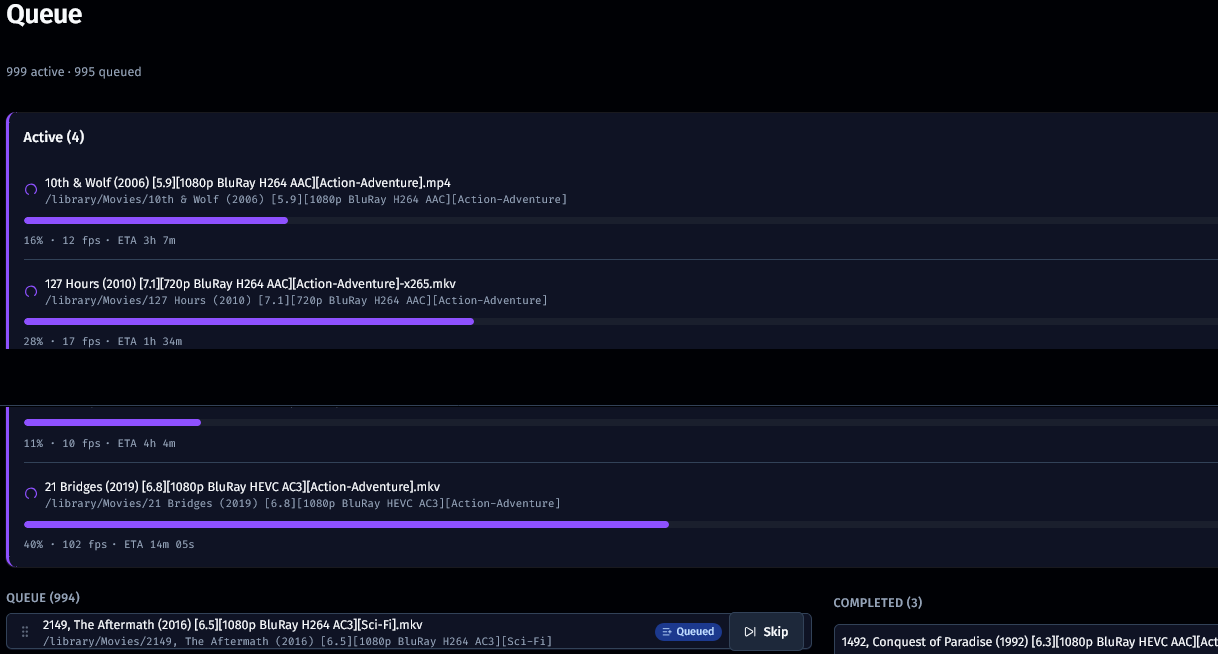Click the Queued status badge
This screenshot has height=654, width=1218.
(x=689, y=632)
